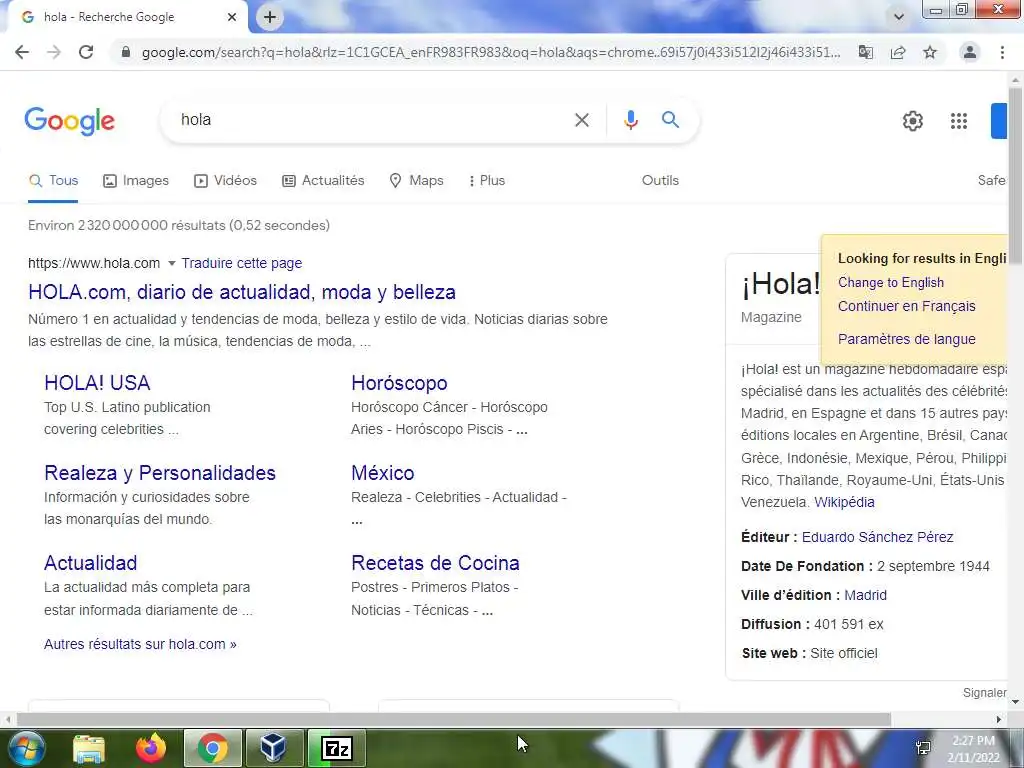
Task: Click the magnifier search button
Action: (x=670, y=120)
